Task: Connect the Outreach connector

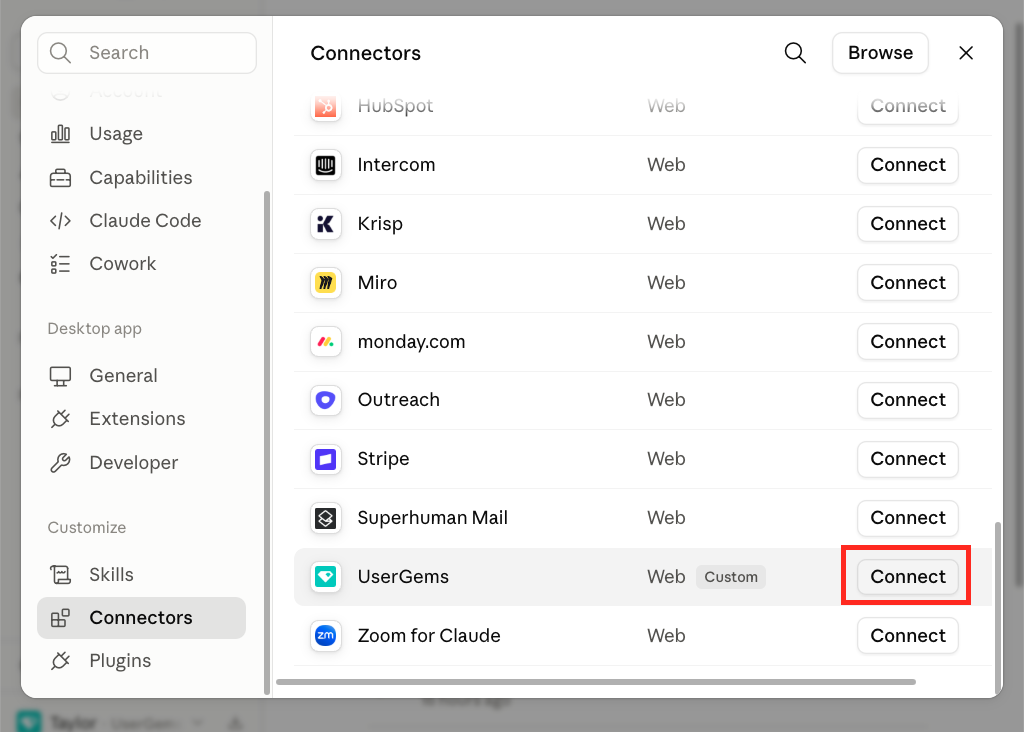Action: tap(908, 400)
